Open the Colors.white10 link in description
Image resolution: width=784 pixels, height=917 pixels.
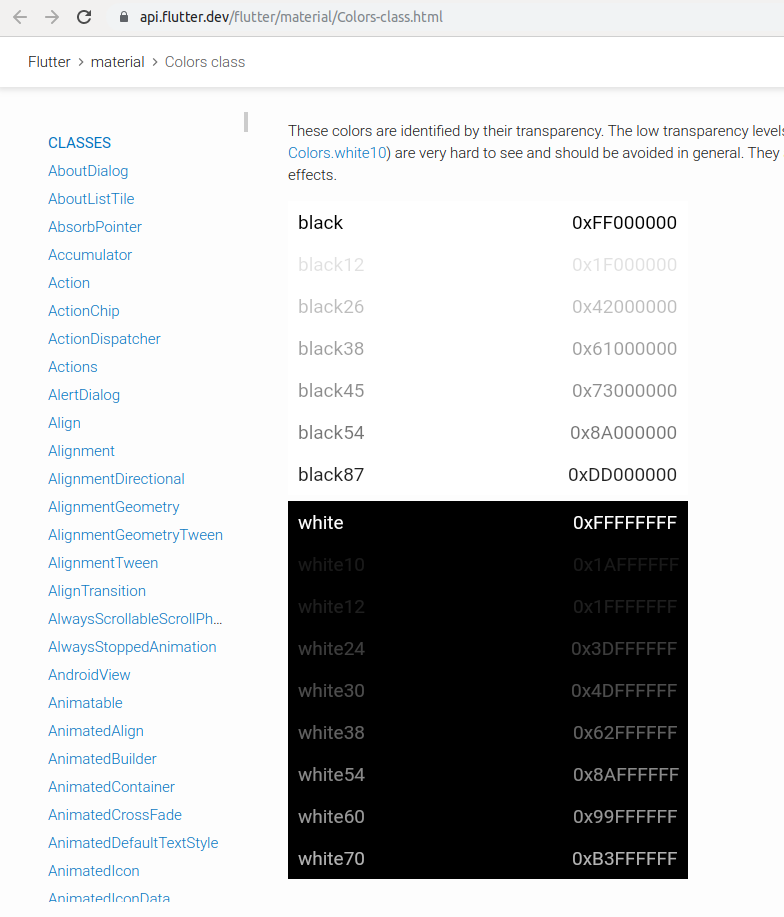pos(337,153)
